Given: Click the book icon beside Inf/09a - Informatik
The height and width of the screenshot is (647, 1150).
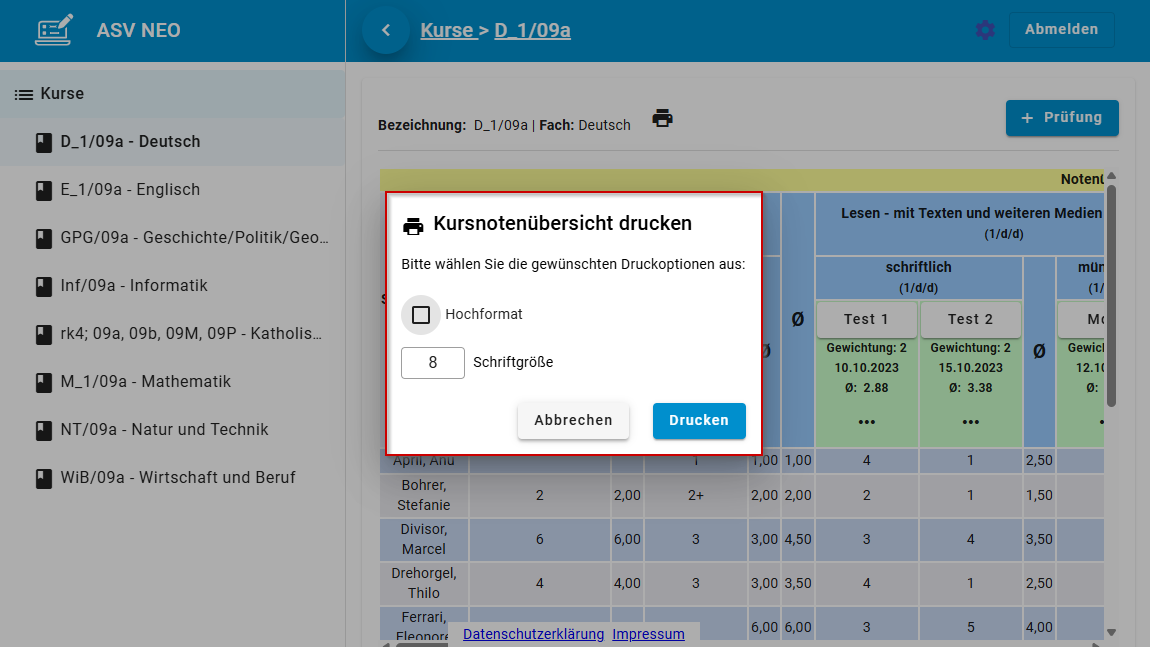Looking at the screenshot, I should (42, 285).
